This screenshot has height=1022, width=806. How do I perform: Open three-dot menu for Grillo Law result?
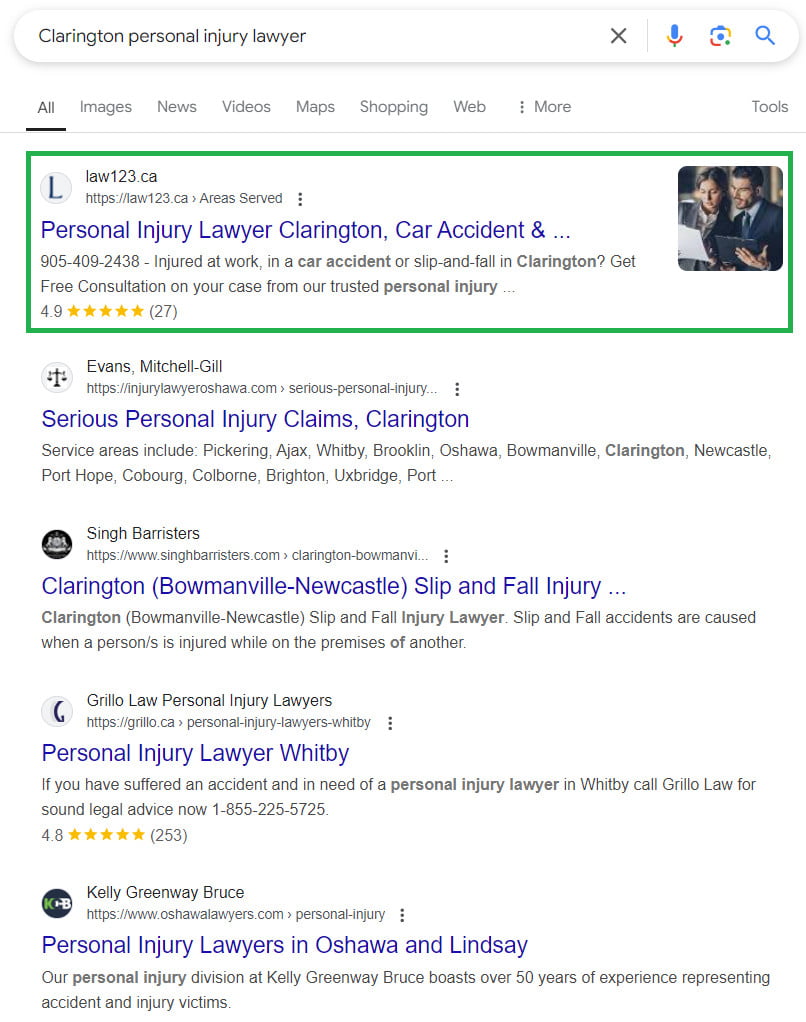point(390,723)
